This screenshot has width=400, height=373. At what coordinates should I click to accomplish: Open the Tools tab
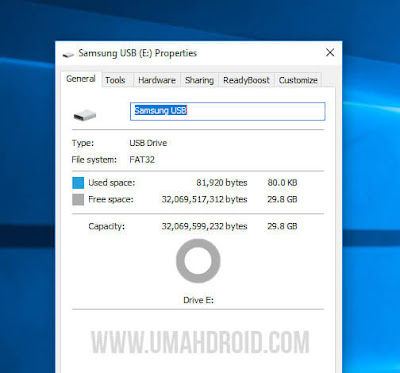(115, 80)
